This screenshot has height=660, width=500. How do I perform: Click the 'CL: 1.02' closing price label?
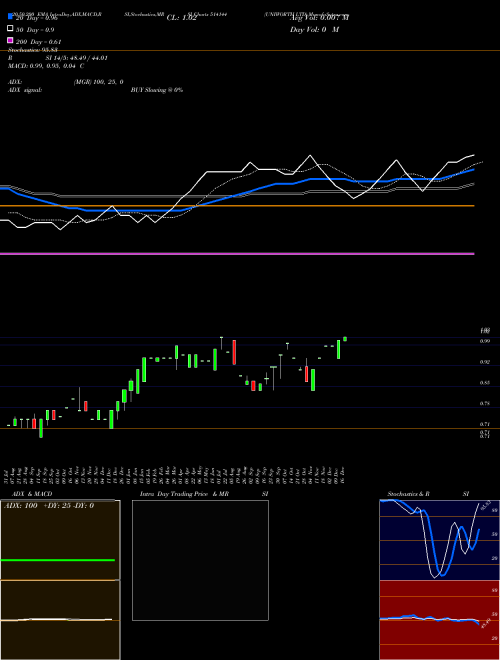[x=182, y=18]
